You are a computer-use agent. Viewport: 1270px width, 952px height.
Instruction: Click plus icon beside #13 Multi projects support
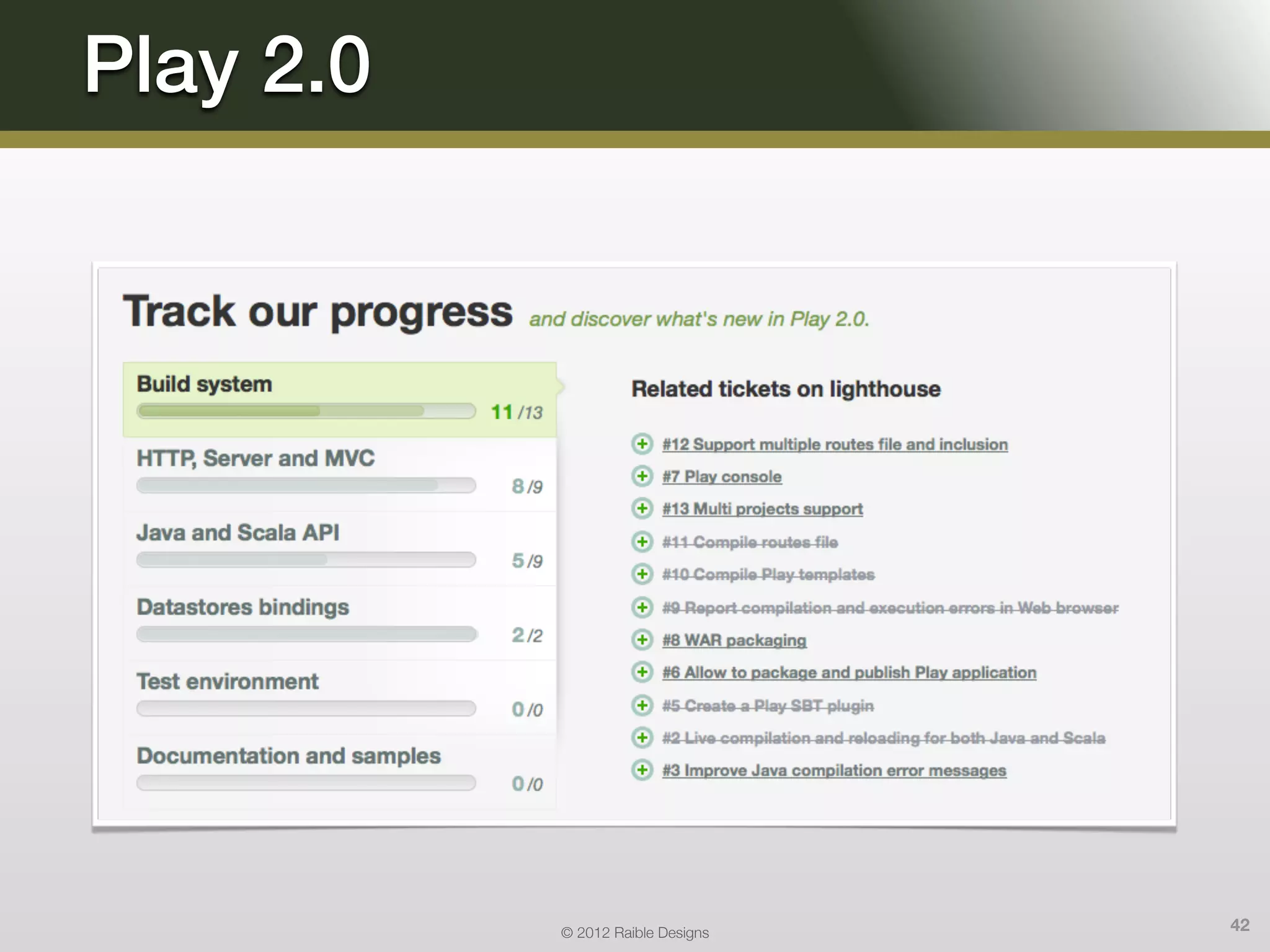coord(642,508)
